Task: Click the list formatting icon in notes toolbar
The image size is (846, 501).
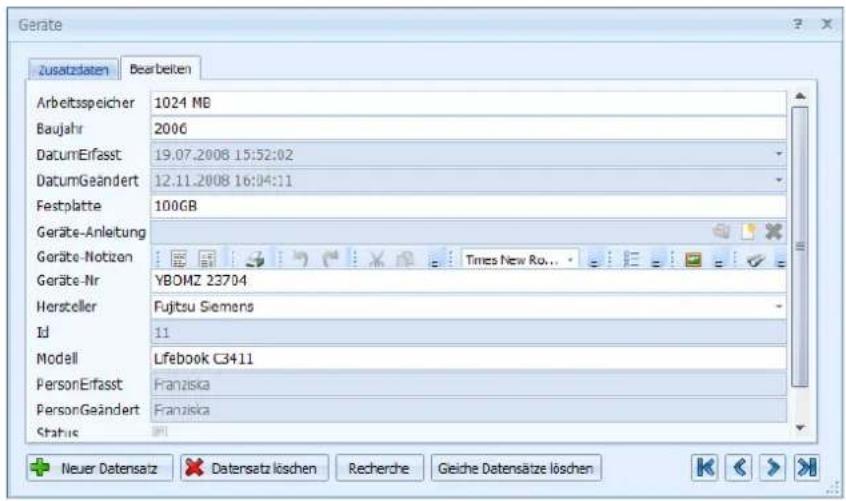Action: (x=631, y=259)
